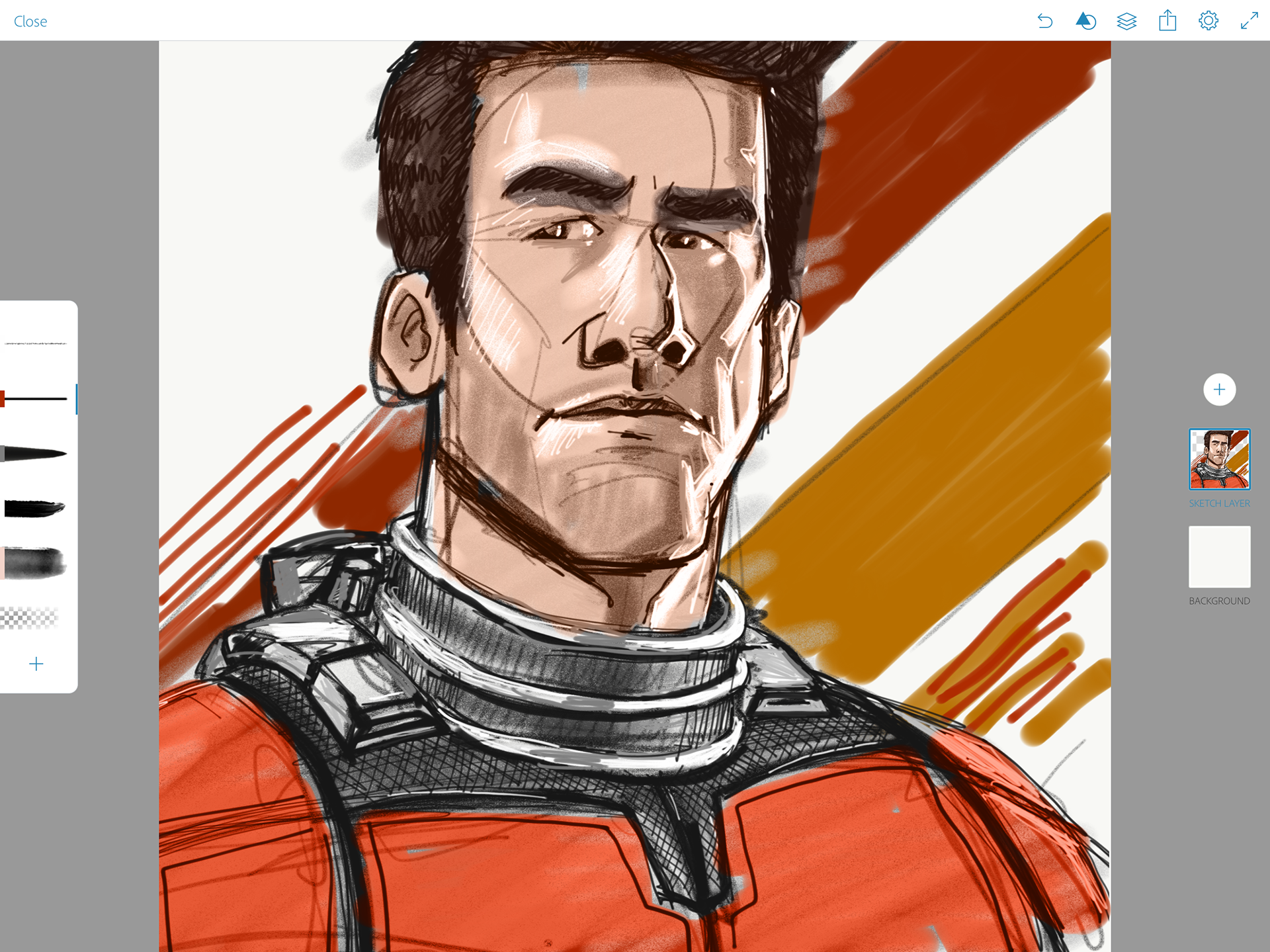Select the Sketch Layer thumbnail

pyautogui.click(x=1219, y=459)
